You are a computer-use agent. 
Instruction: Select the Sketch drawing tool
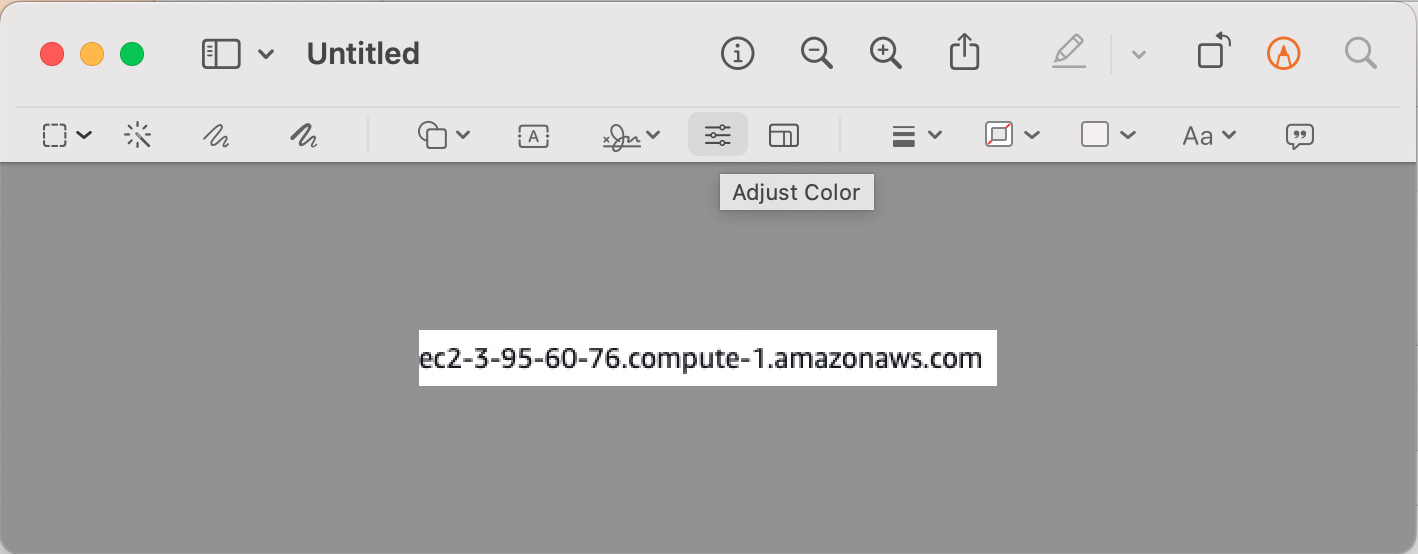[x=215, y=135]
